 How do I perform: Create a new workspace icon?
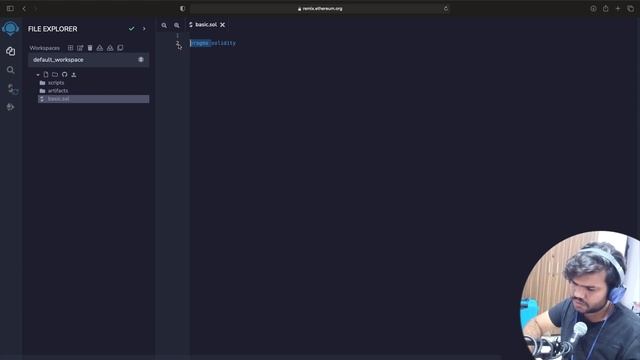click(70, 48)
